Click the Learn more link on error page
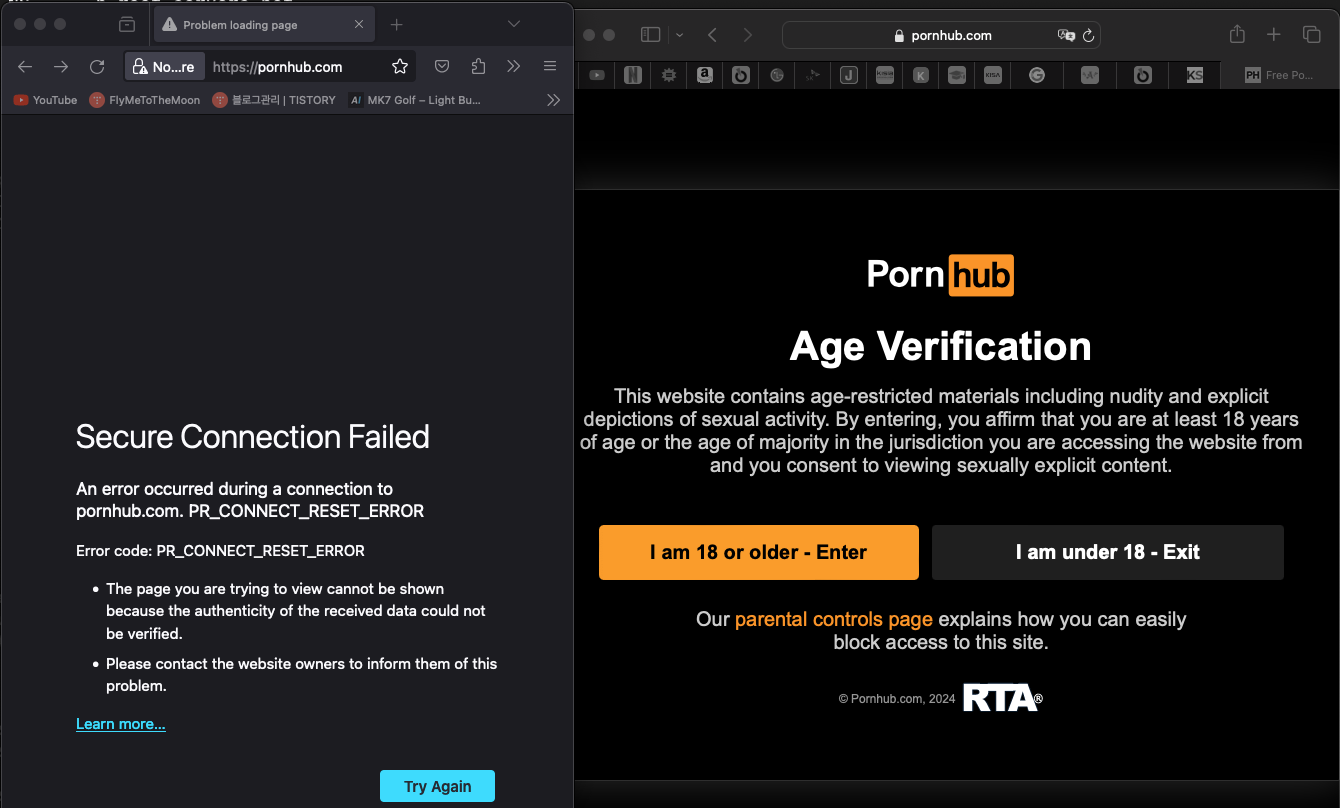1340x808 pixels. (x=121, y=724)
